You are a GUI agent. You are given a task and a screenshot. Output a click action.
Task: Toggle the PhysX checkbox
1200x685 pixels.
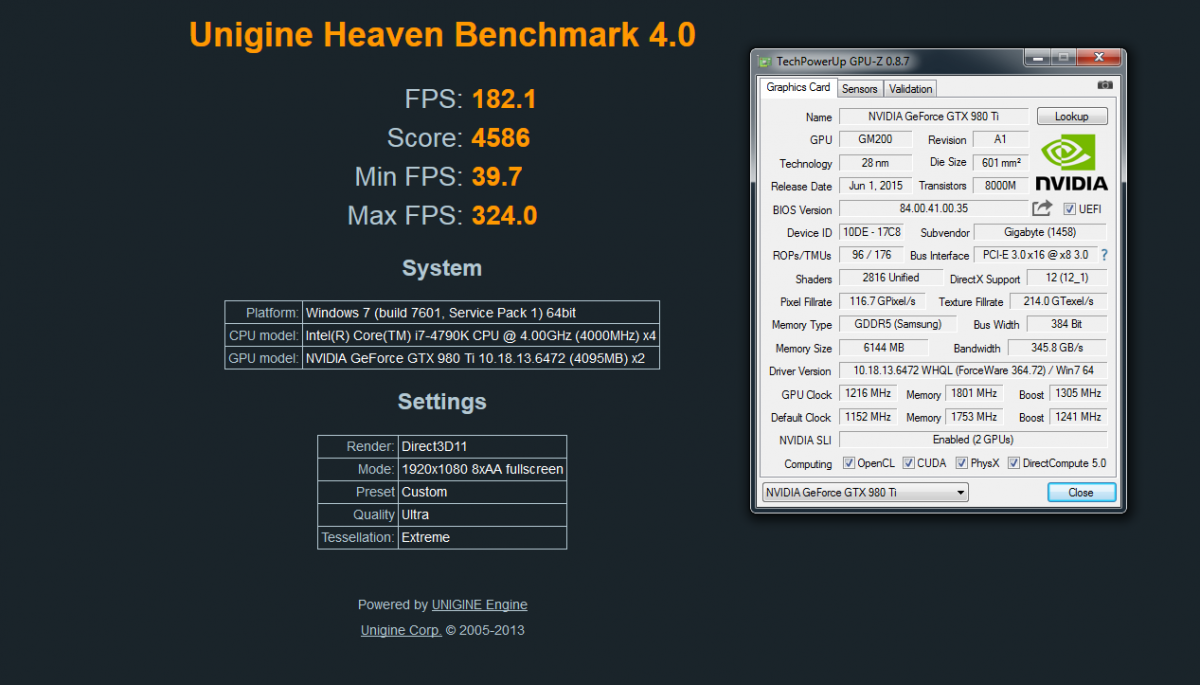coord(962,463)
